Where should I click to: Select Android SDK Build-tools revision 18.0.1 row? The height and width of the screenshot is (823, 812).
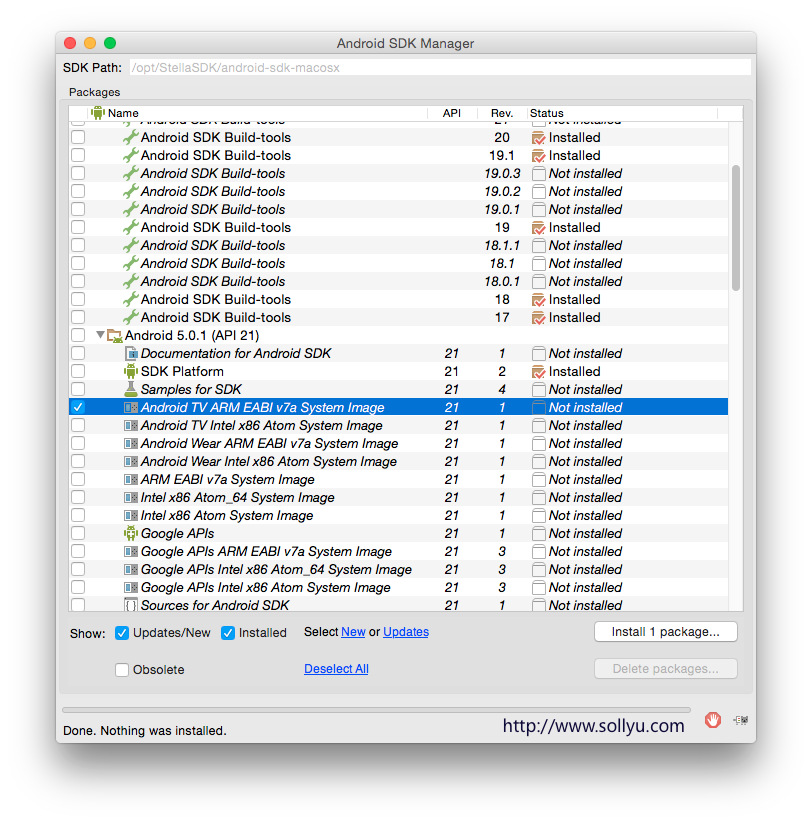coord(398,281)
